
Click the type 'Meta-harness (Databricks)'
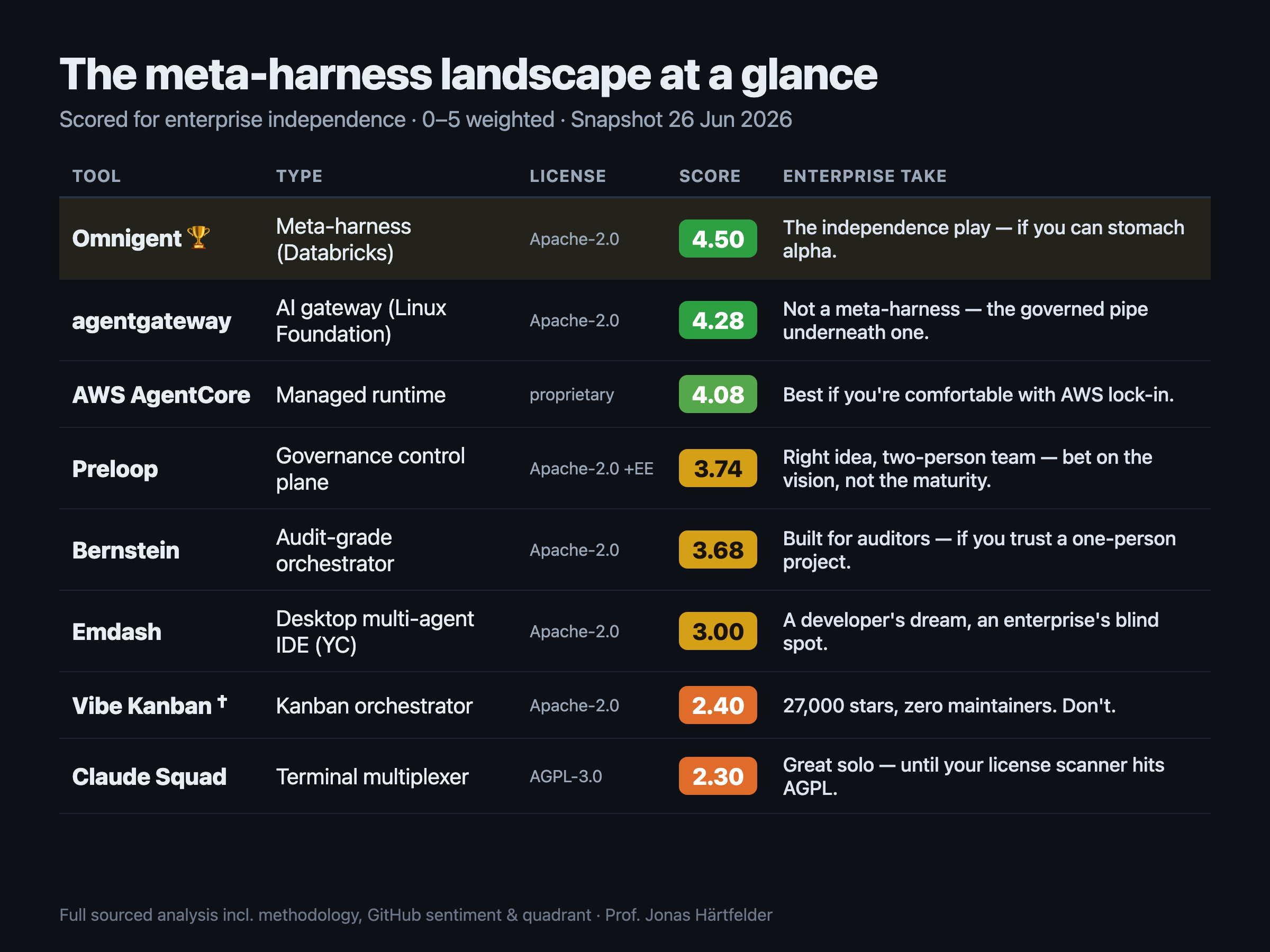343,239
